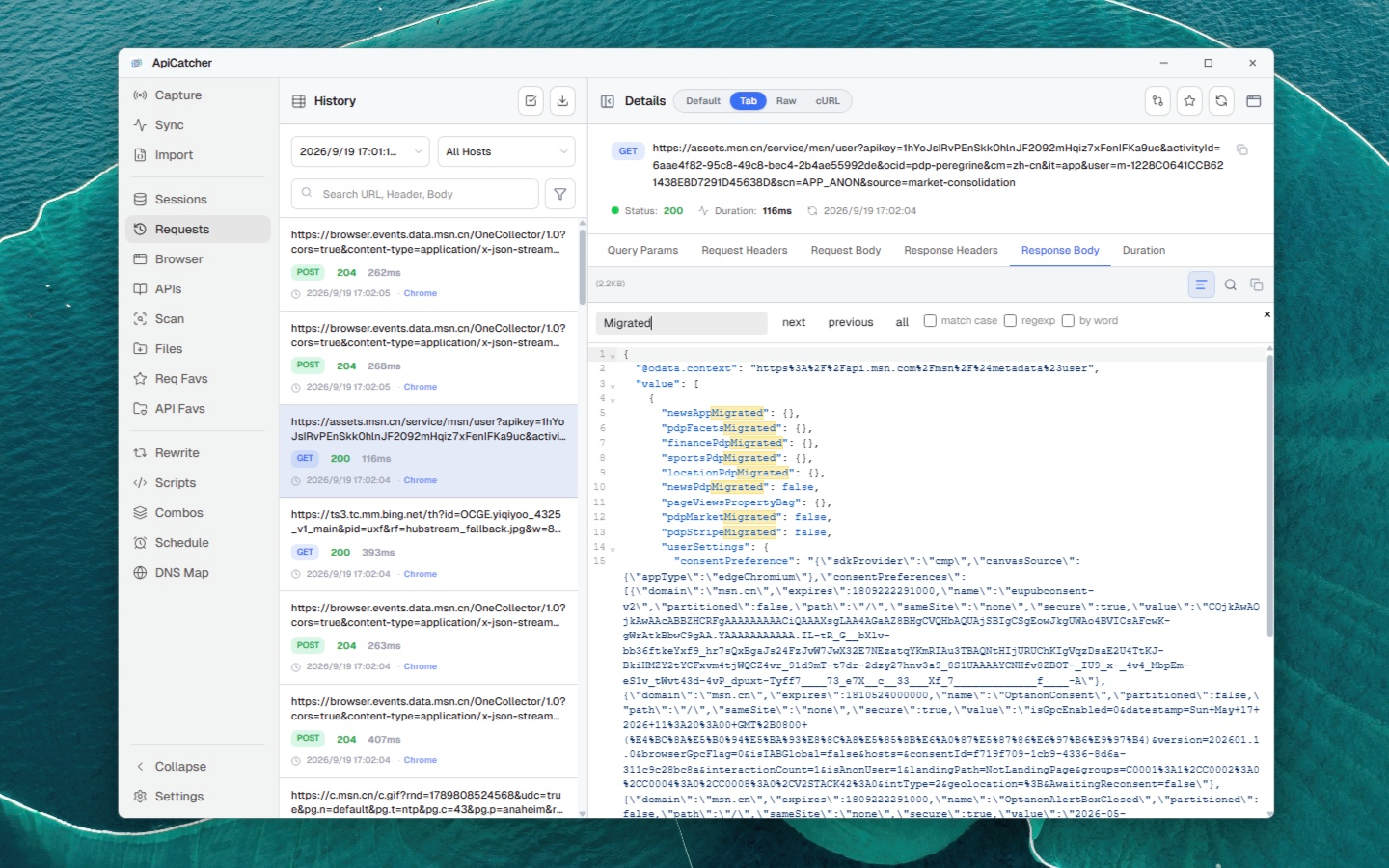This screenshot has width=1389, height=868.
Task: Toggle the response body format icon
Action: (1201, 285)
